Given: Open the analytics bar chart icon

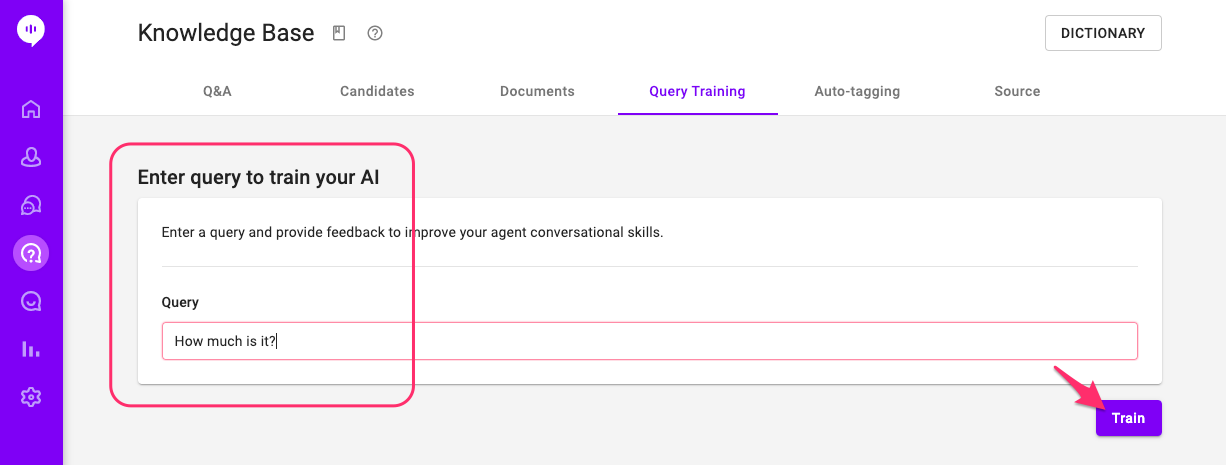Looking at the screenshot, I should point(31,349).
